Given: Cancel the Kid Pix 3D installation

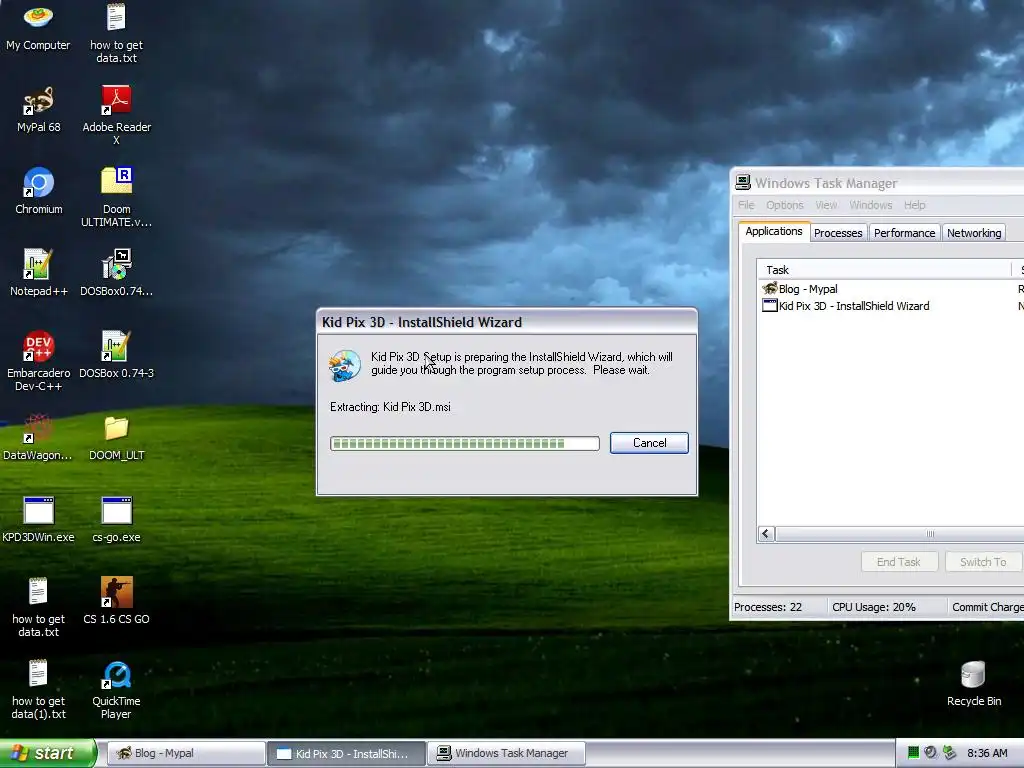Looking at the screenshot, I should point(649,443).
